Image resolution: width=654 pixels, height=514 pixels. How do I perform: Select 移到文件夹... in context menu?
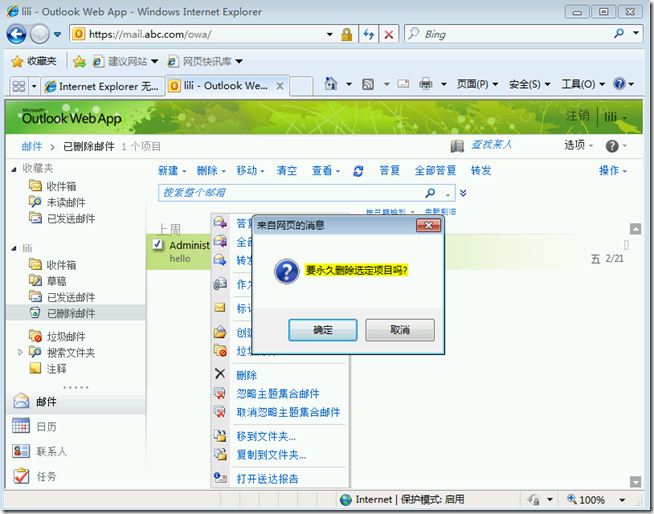(x=266, y=436)
